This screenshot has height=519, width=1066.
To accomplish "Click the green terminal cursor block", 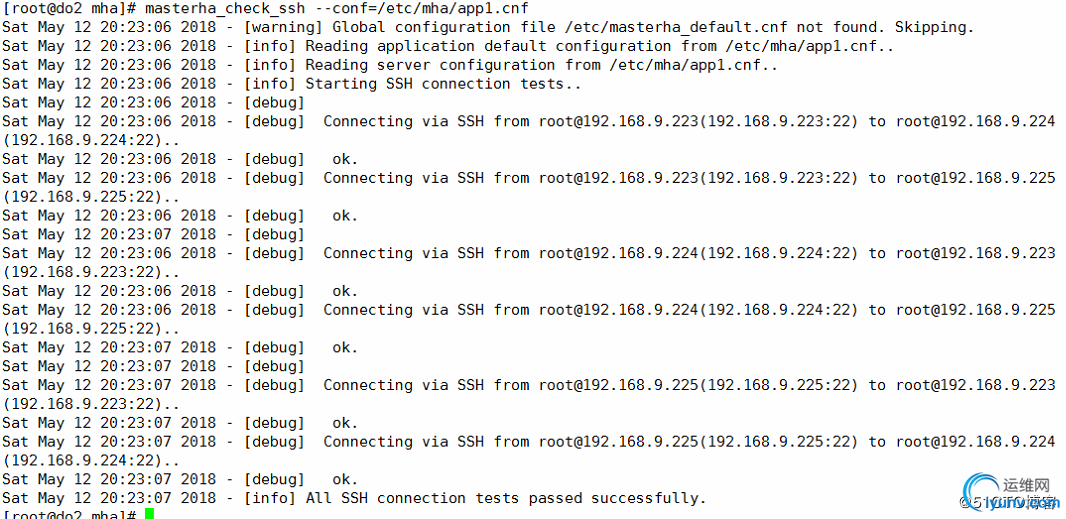I will [149, 514].
